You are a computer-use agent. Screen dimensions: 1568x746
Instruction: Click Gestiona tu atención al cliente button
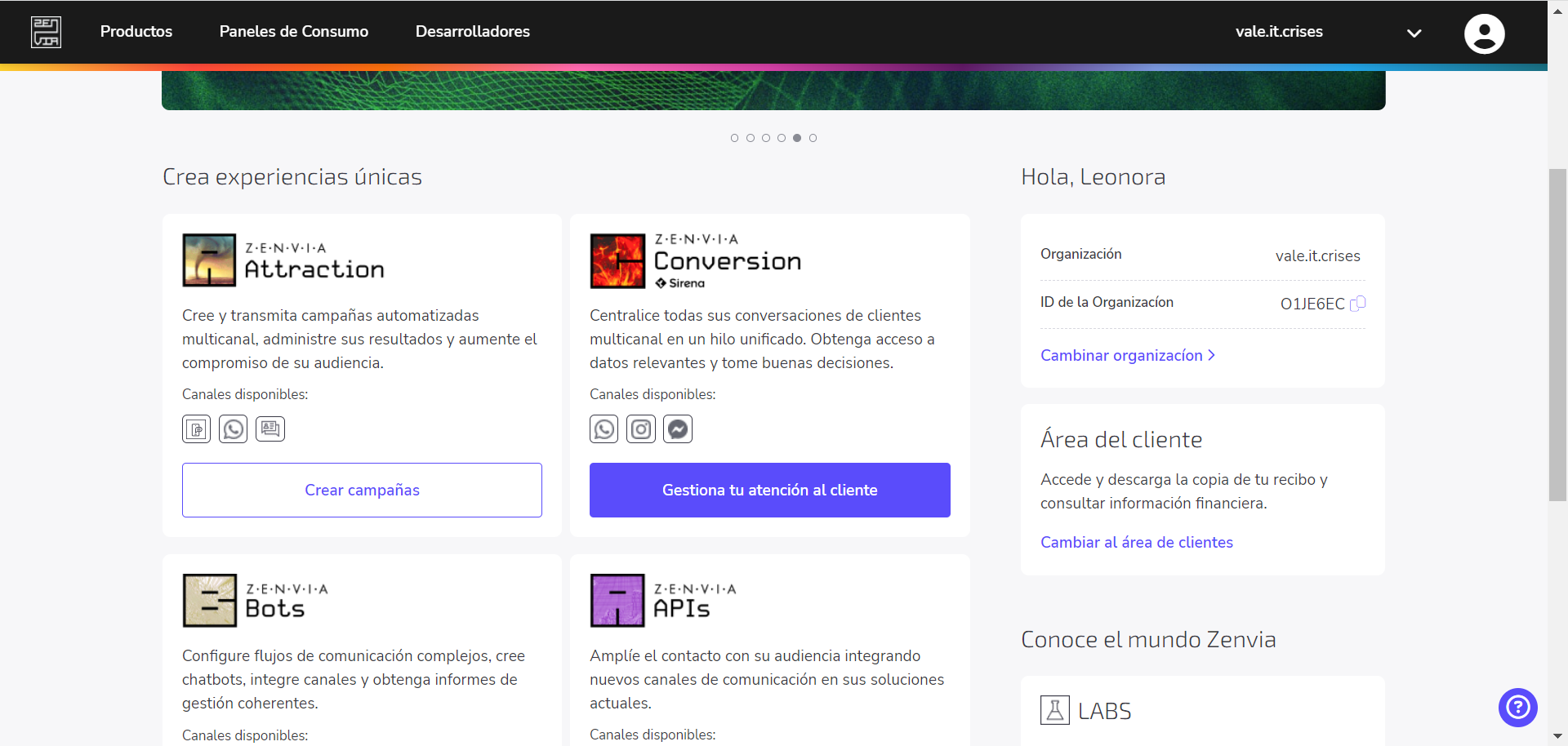click(770, 490)
